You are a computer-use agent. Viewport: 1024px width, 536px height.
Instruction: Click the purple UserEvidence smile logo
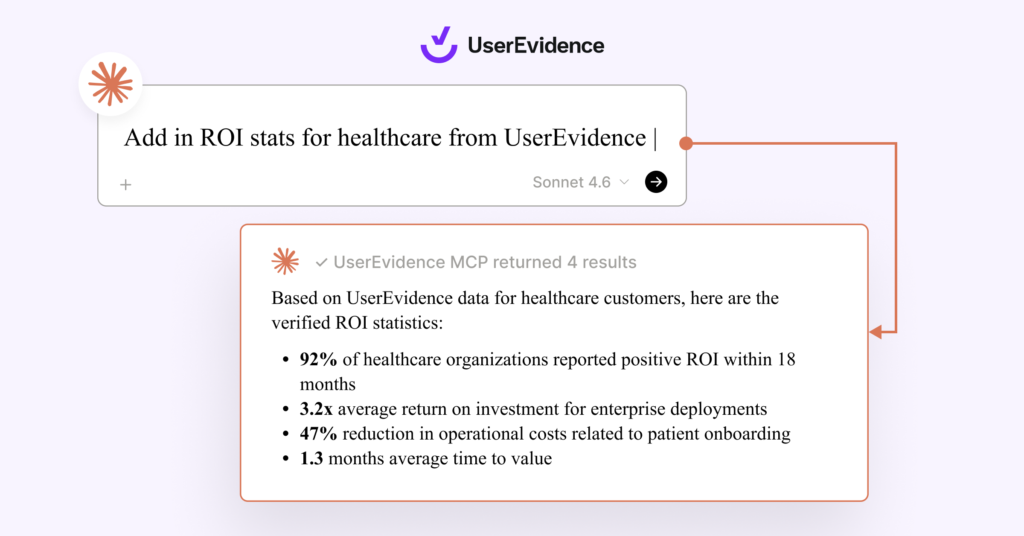click(x=438, y=45)
